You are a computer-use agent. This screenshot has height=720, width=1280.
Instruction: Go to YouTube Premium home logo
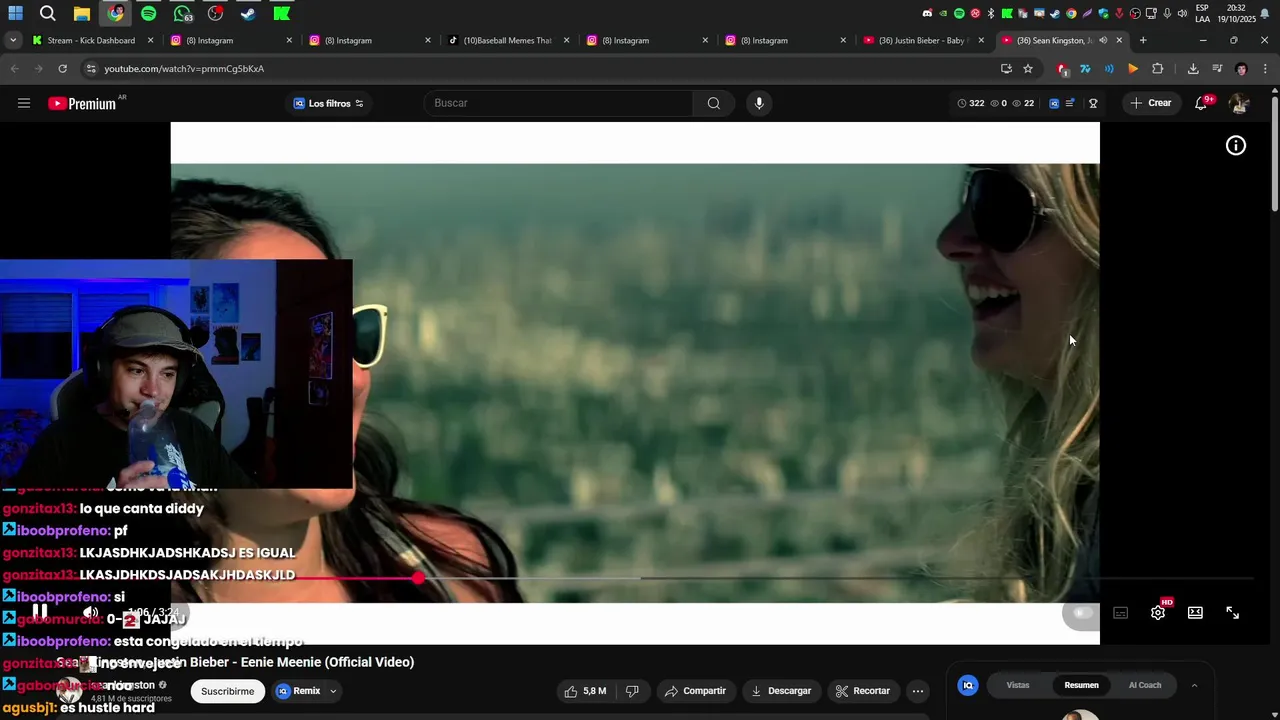point(82,103)
